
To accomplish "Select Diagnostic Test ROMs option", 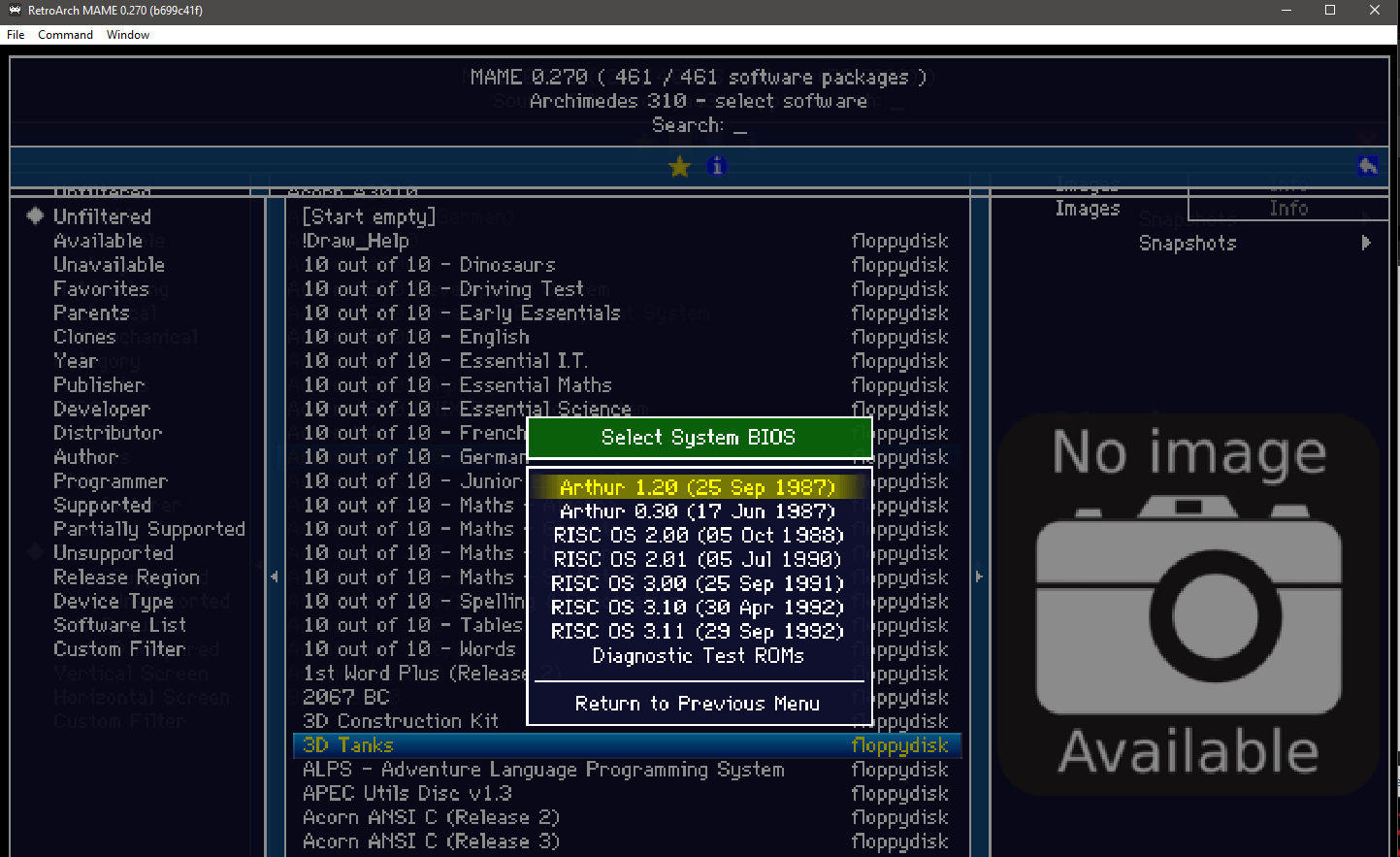I will tap(698, 656).
